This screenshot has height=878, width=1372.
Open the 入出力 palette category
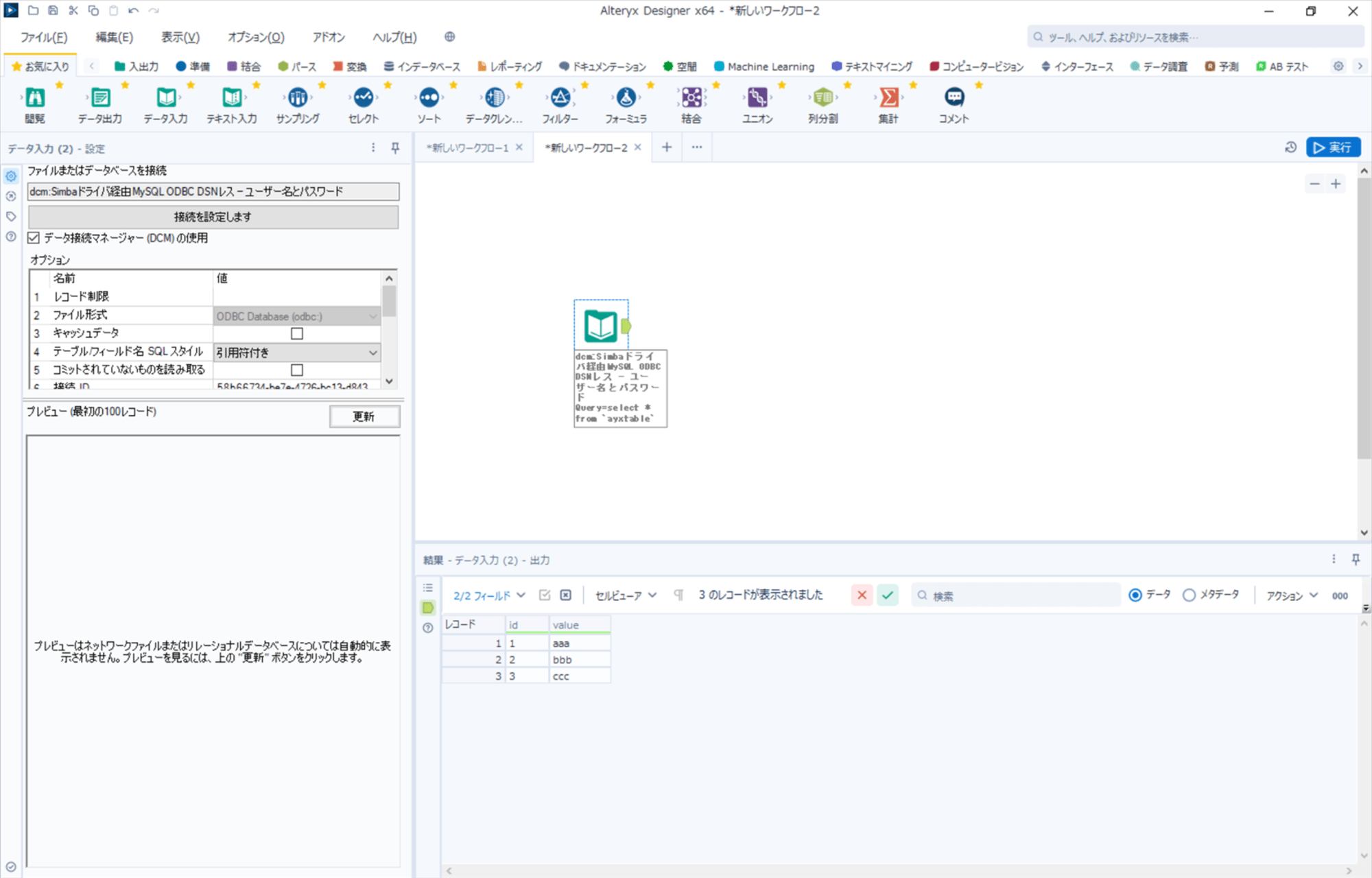(x=137, y=67)
